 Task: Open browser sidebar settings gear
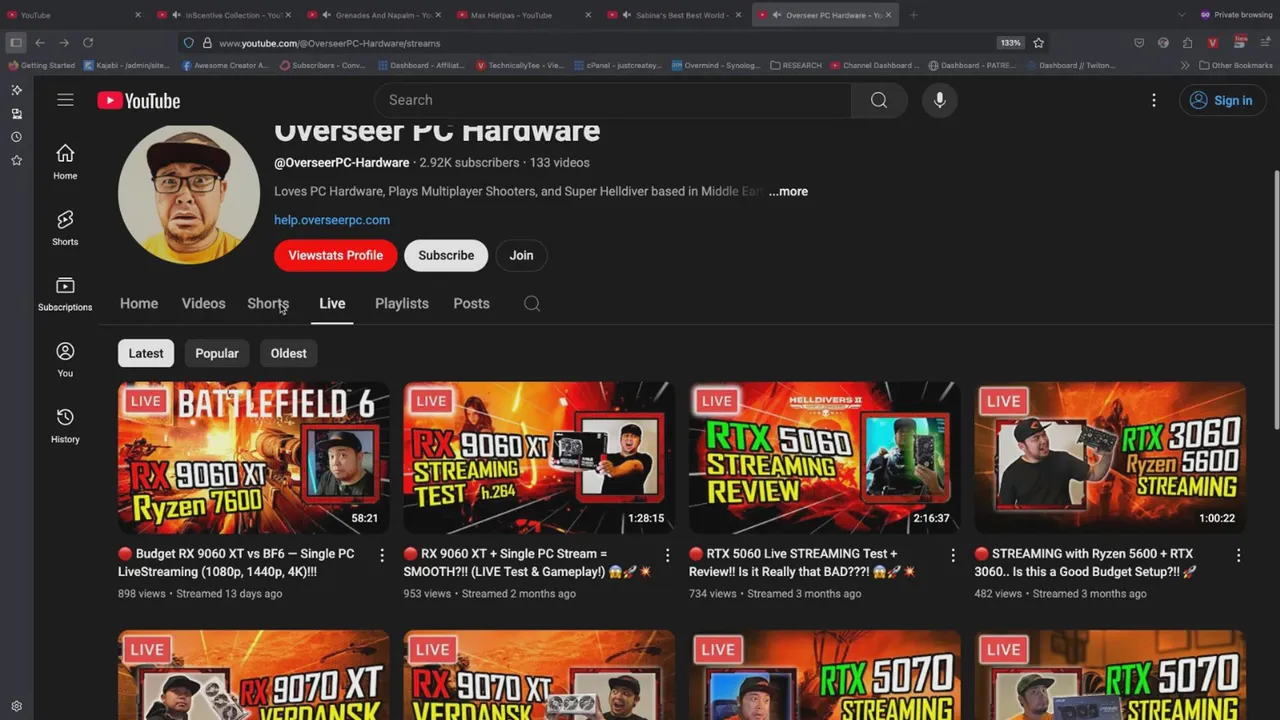[16, 706]
